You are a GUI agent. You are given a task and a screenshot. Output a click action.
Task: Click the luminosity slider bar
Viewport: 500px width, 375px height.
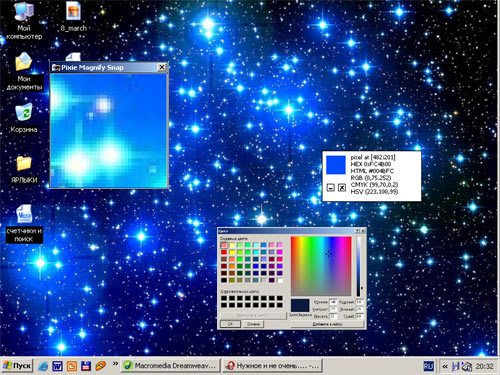coord(358,266)
